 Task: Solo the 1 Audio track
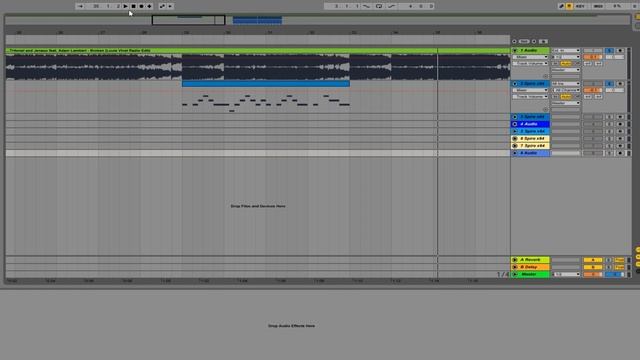(609, 50)
